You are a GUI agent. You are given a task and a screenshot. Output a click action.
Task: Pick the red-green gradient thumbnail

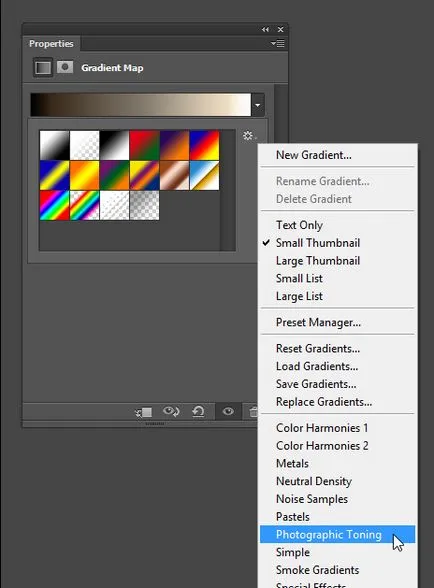(x=144, y=145)
